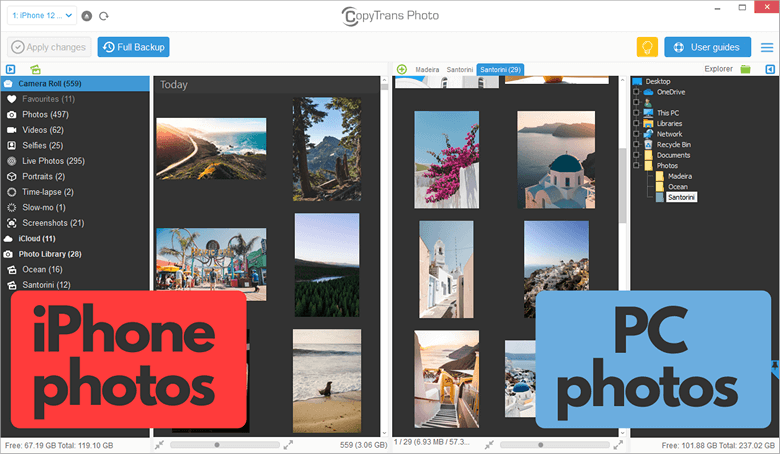Expand the Recycle Bin tree node

click(x=636, y=145)
